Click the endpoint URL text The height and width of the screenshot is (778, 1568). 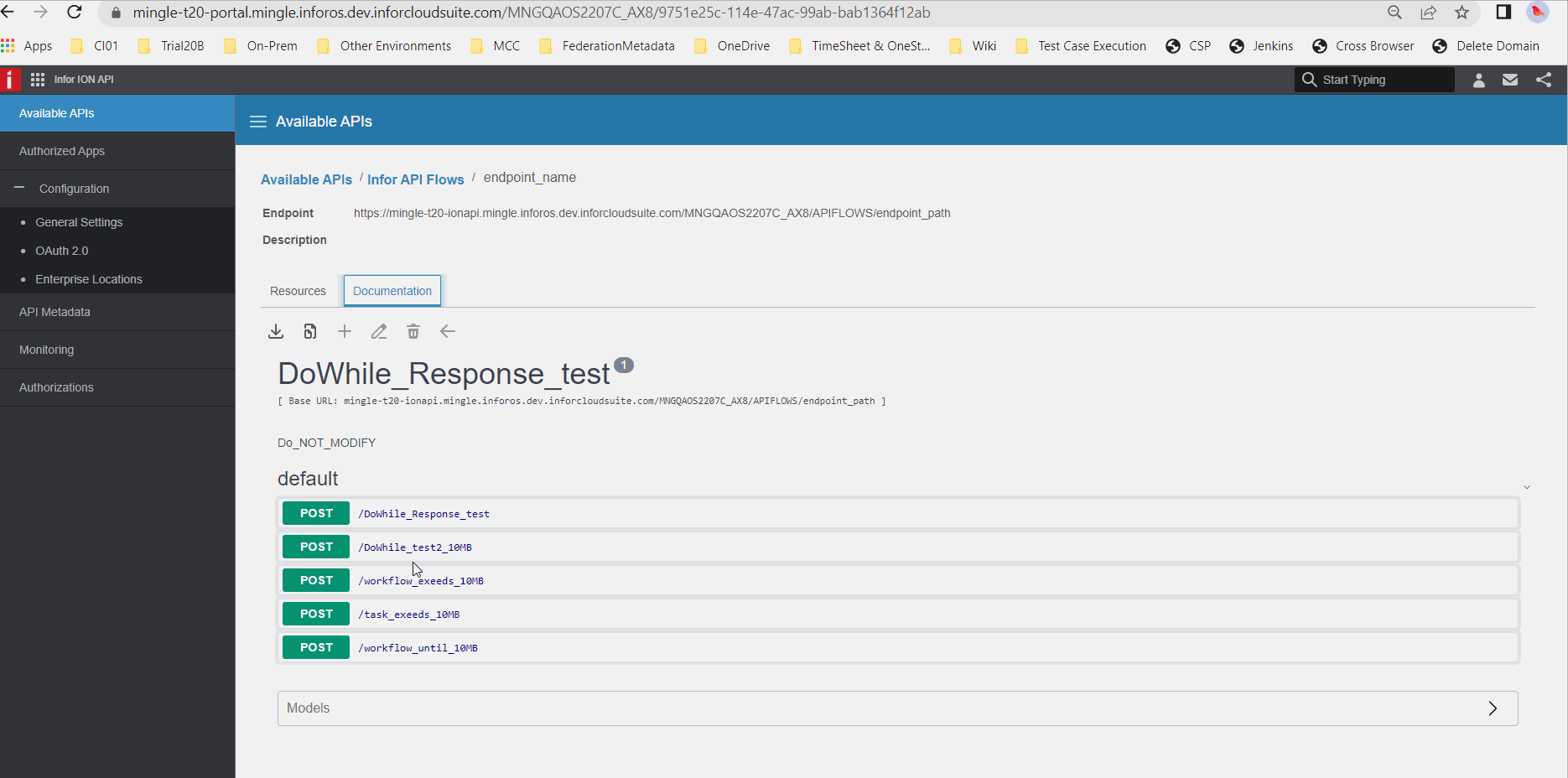pyautogui.click(x=652, y=213)
